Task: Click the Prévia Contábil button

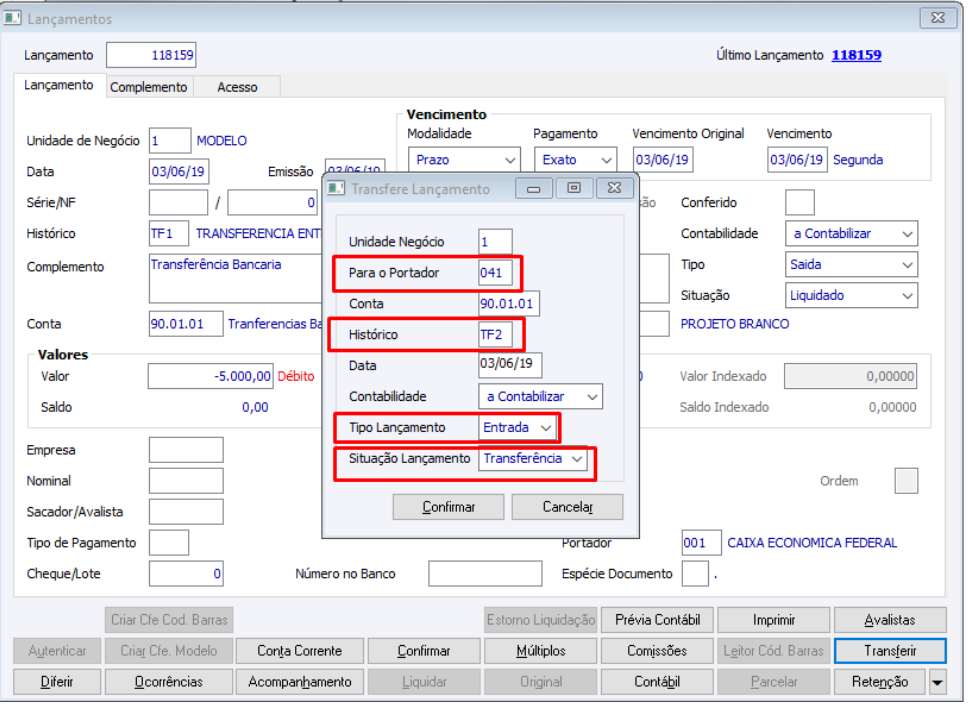Action: (657, 620)
